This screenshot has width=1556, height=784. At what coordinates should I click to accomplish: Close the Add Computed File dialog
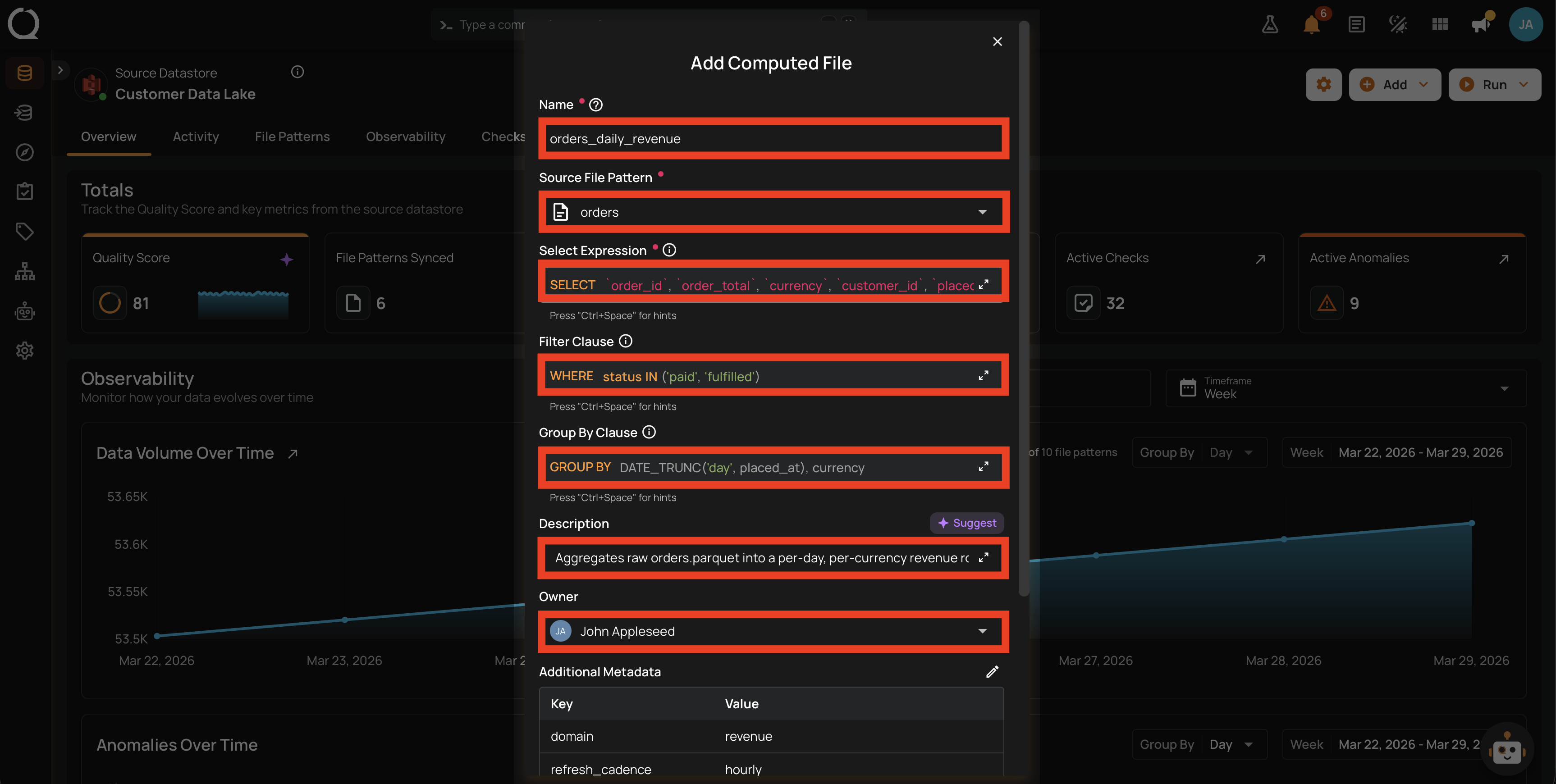[x=997, y=41]
